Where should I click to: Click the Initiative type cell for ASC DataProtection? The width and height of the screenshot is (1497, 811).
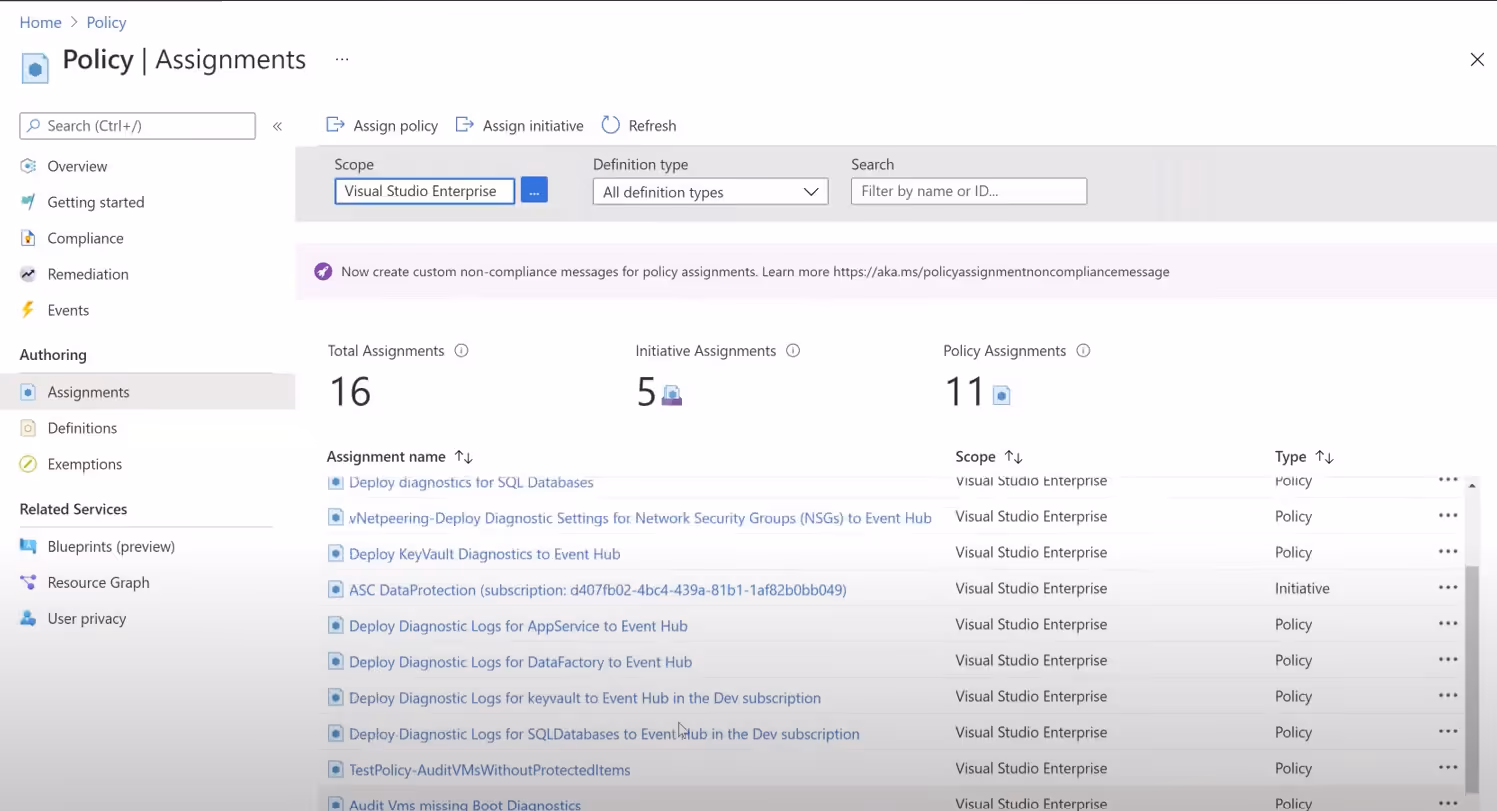1302,588
